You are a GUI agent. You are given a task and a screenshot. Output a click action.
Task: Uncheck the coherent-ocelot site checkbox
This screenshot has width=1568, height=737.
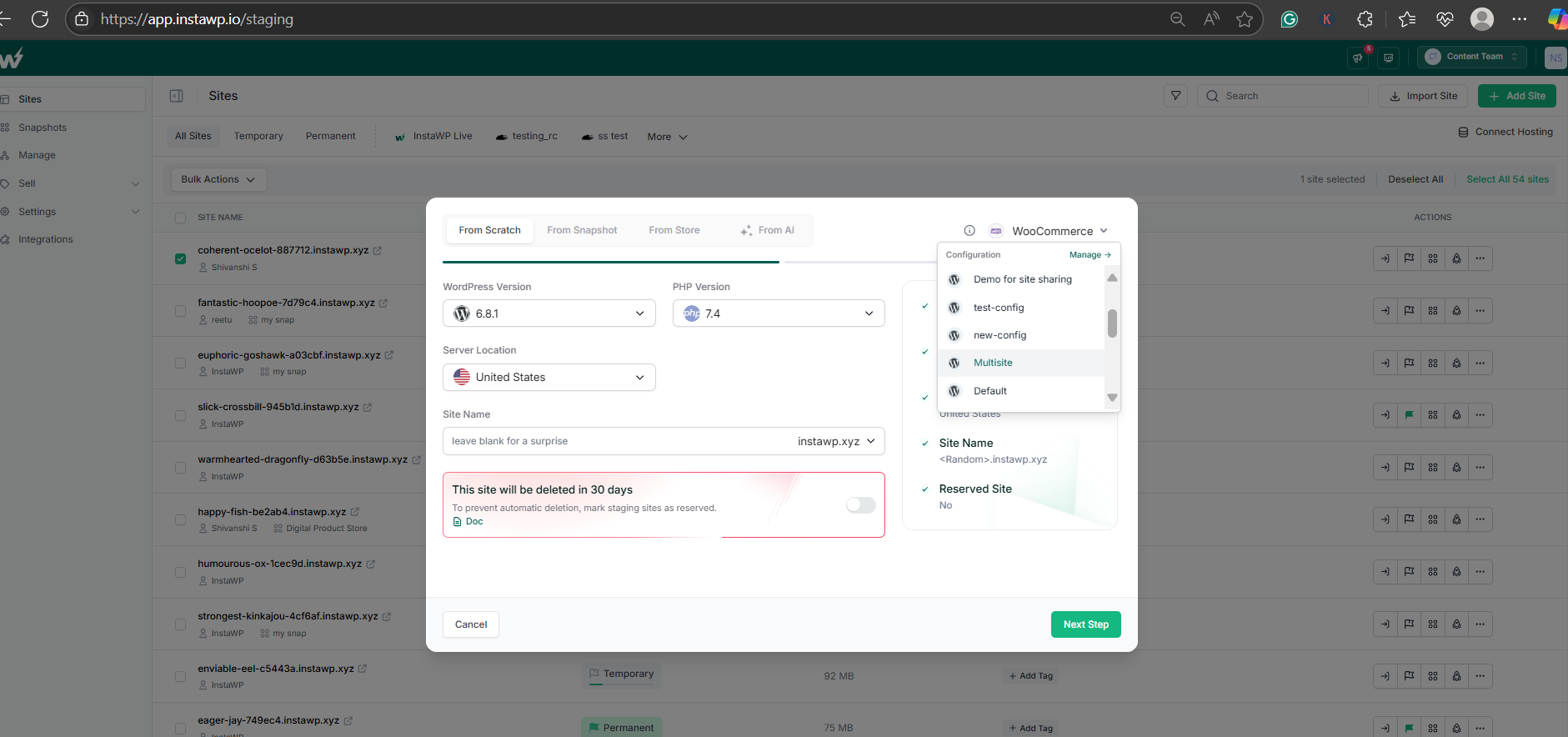tap(180, 258)
